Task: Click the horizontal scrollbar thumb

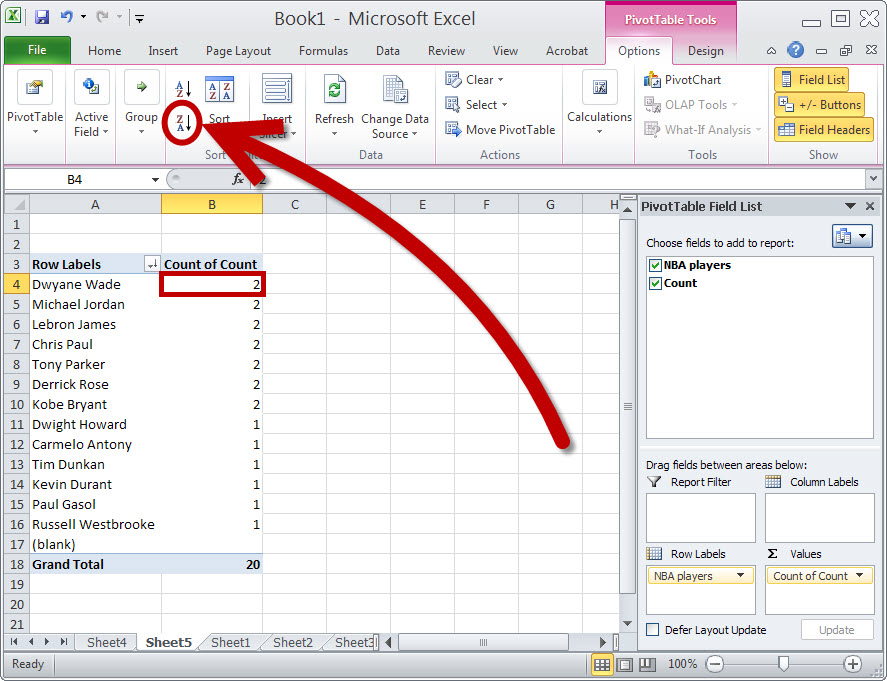Action: 483,643
